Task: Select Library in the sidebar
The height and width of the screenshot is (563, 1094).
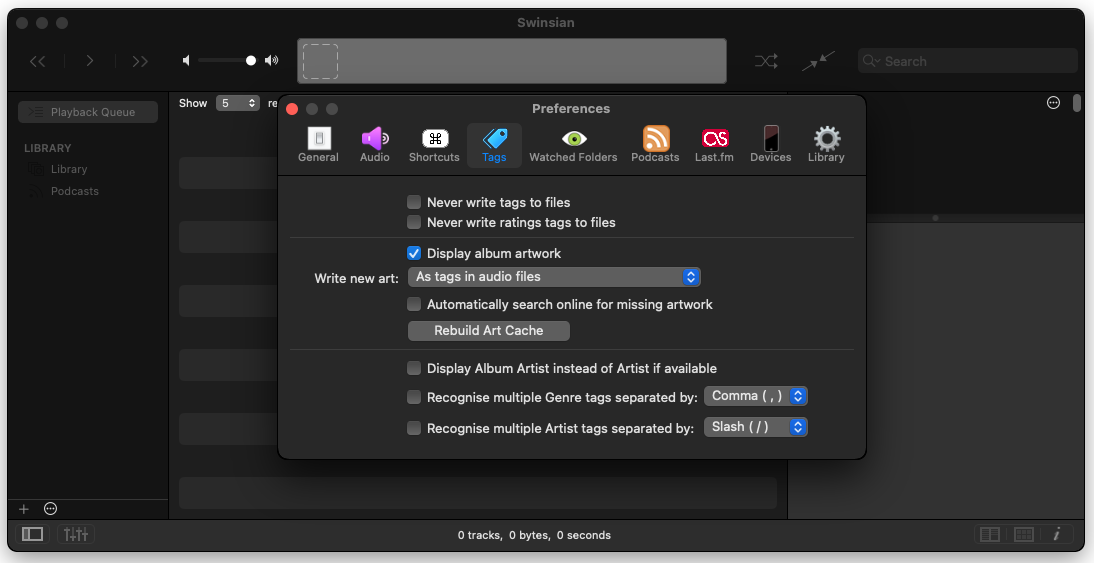Action: (68, 170)
